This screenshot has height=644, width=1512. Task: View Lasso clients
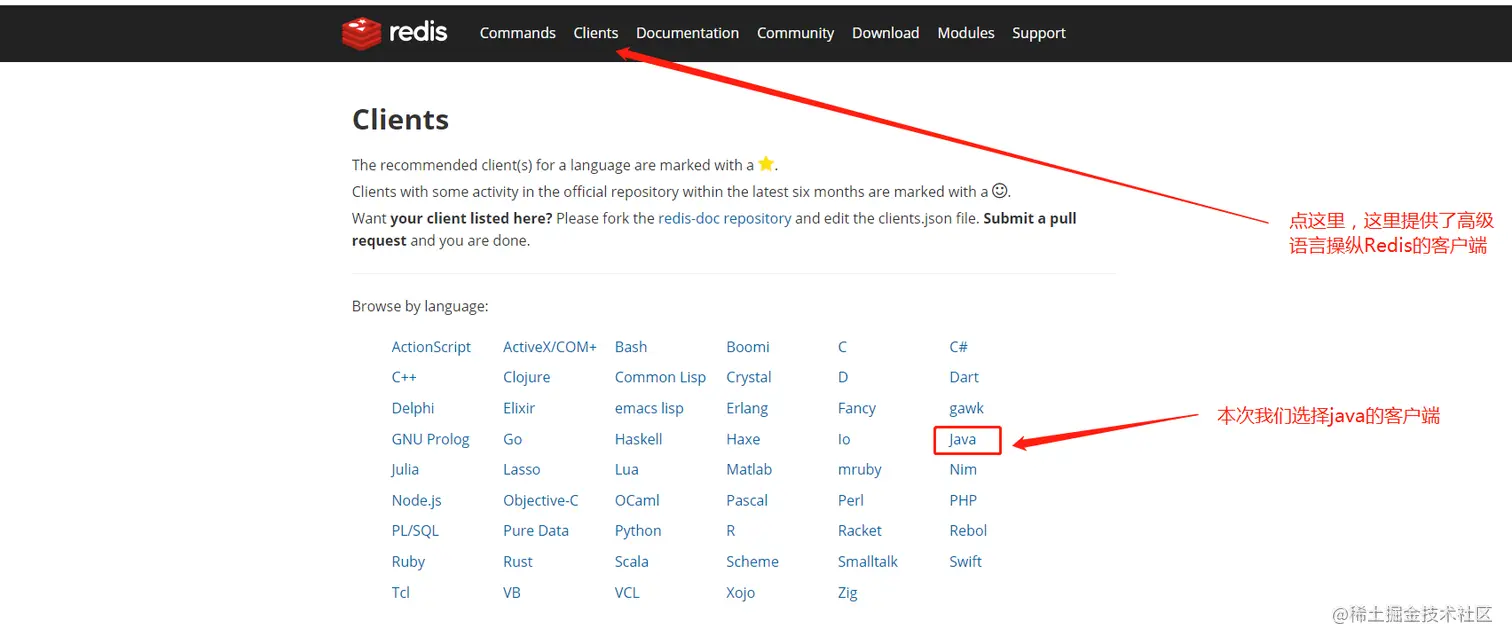click(x=522, y=469)
